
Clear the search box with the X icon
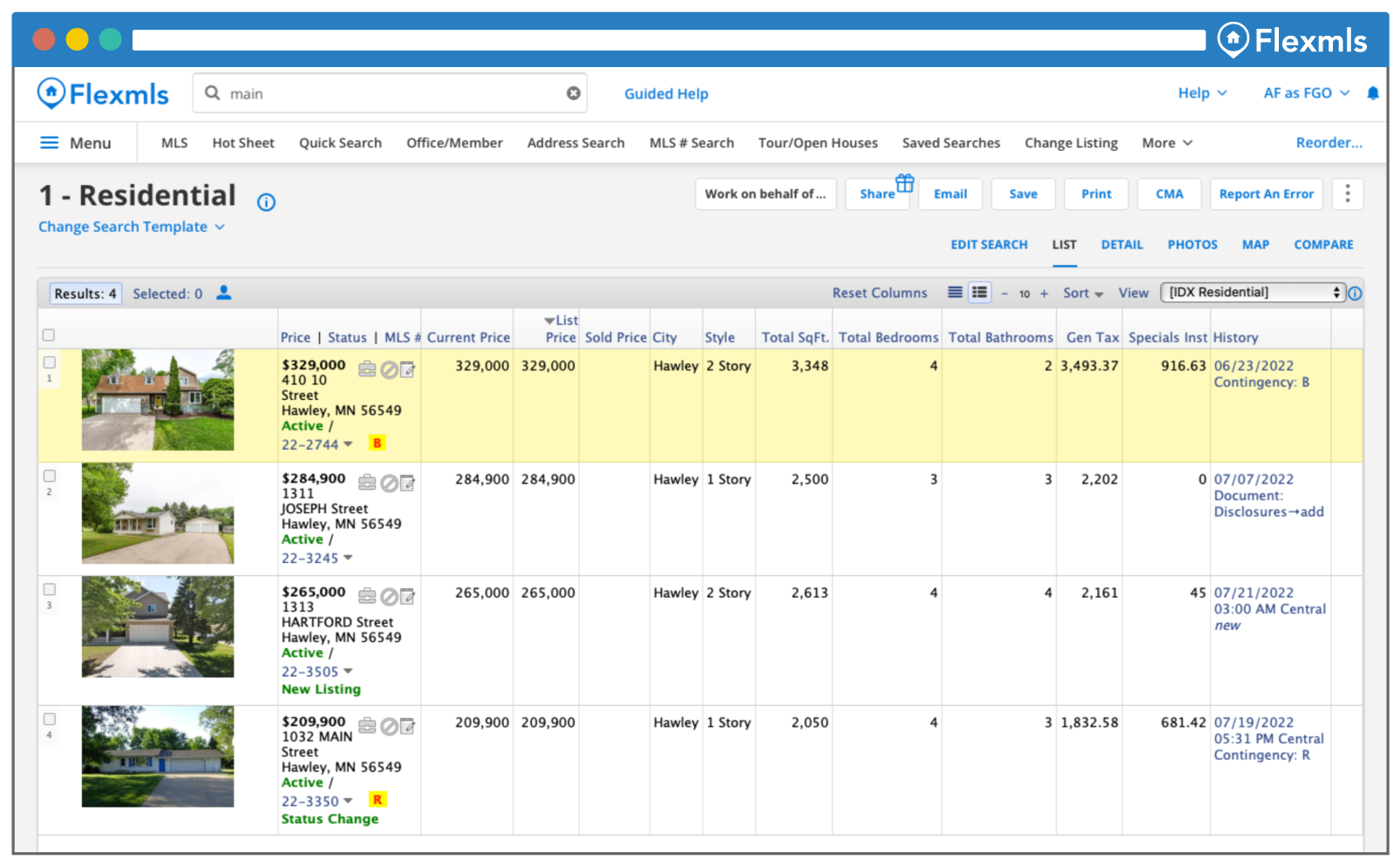click(x=574, y=93)
